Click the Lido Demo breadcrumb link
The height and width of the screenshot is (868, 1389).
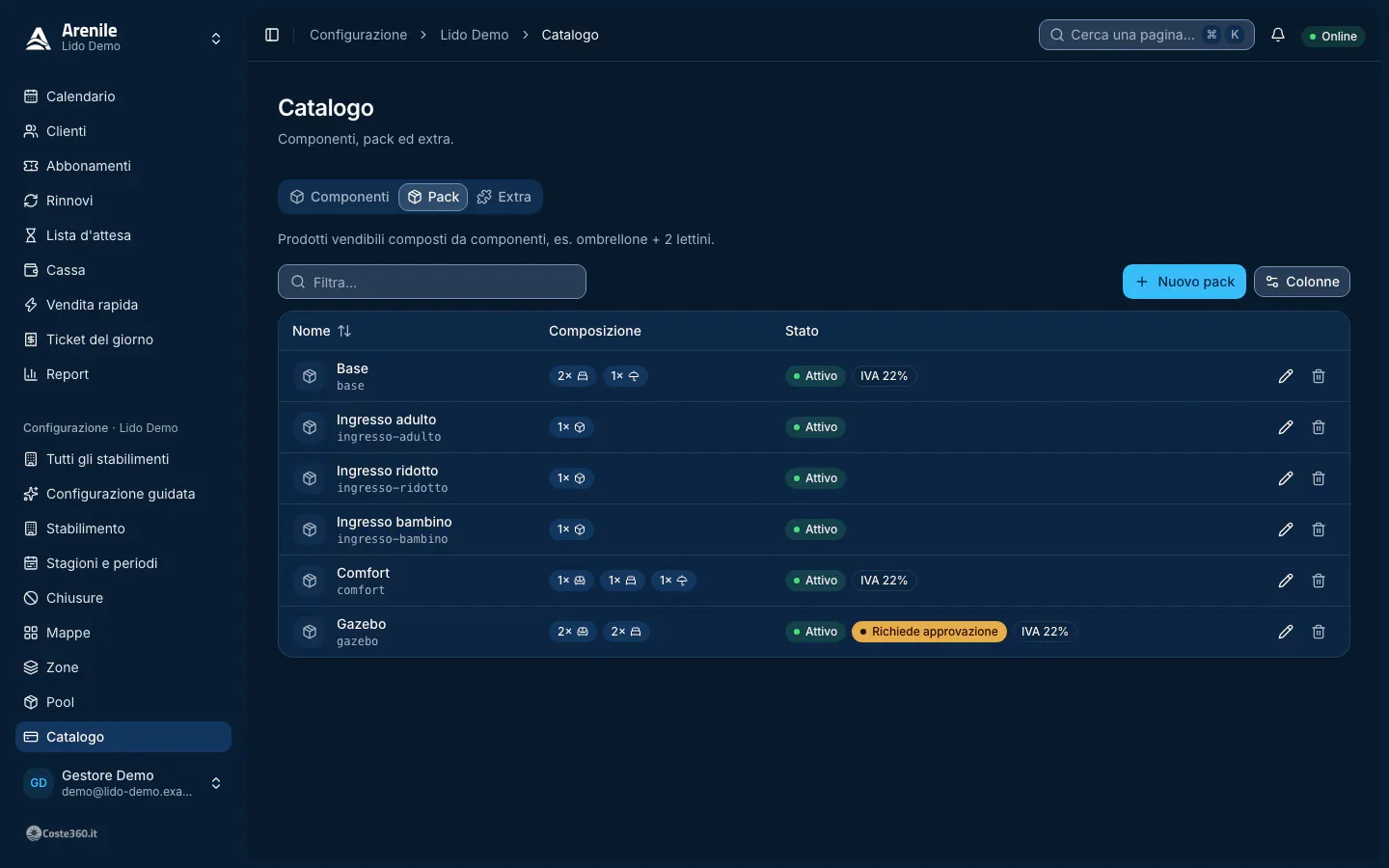(x=475, y=35)
